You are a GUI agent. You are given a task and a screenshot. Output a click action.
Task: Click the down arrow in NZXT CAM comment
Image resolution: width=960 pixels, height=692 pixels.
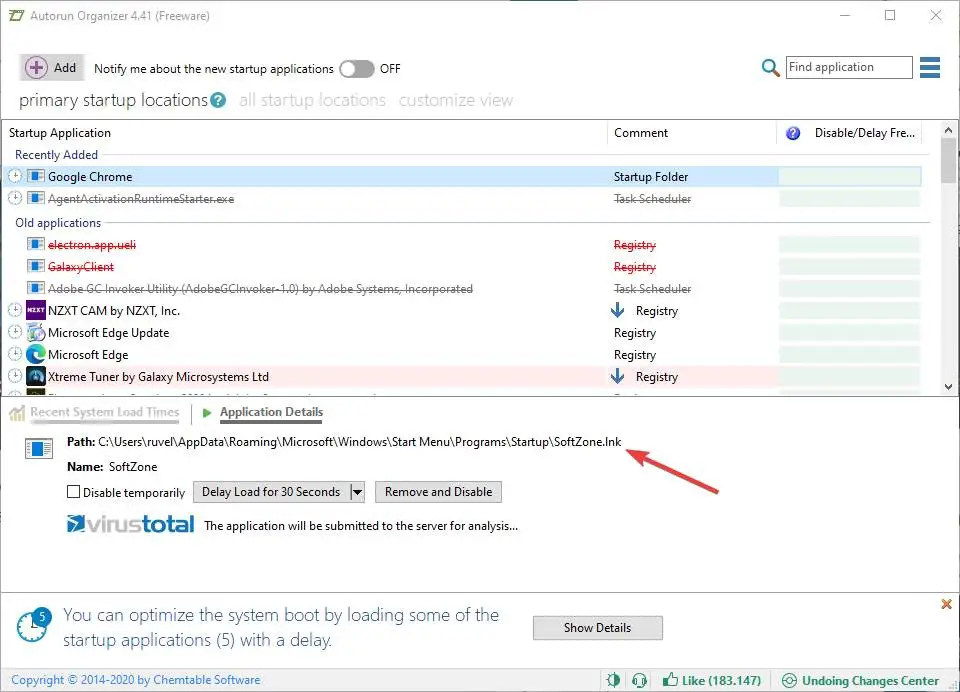point(618,310)
